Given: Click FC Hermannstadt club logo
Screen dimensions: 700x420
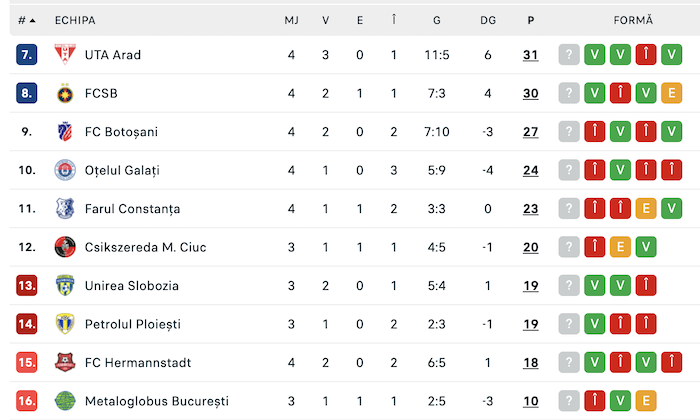Looking at the screenshot, I should [65, 363].
